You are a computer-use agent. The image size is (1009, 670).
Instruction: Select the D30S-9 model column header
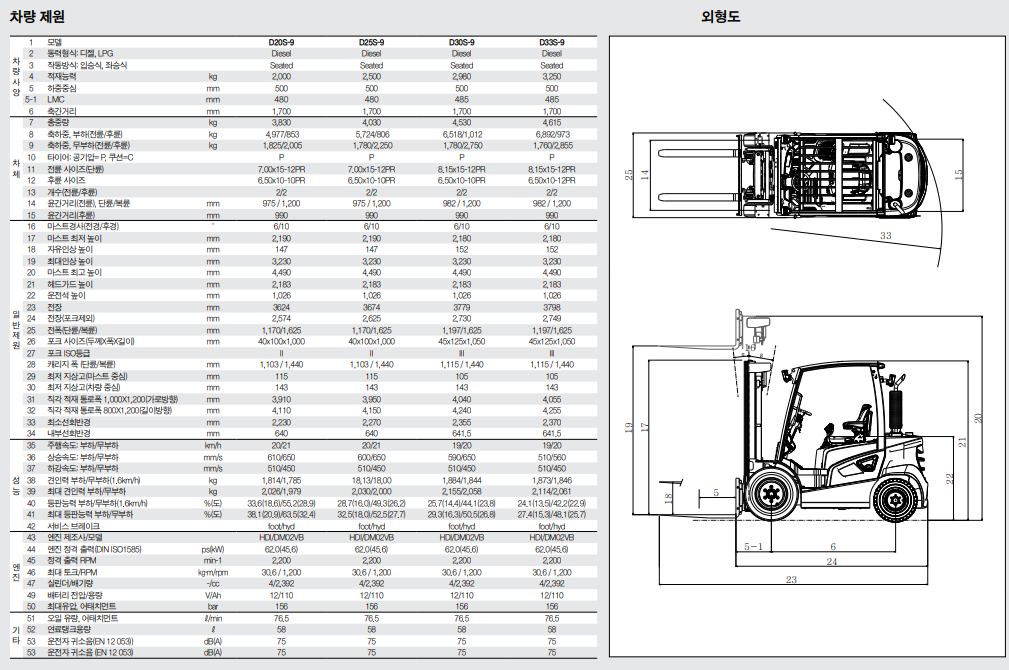point(461,42)
